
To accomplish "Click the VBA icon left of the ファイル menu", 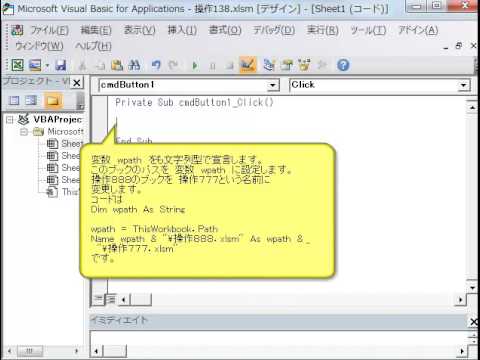I will [17, 30].
